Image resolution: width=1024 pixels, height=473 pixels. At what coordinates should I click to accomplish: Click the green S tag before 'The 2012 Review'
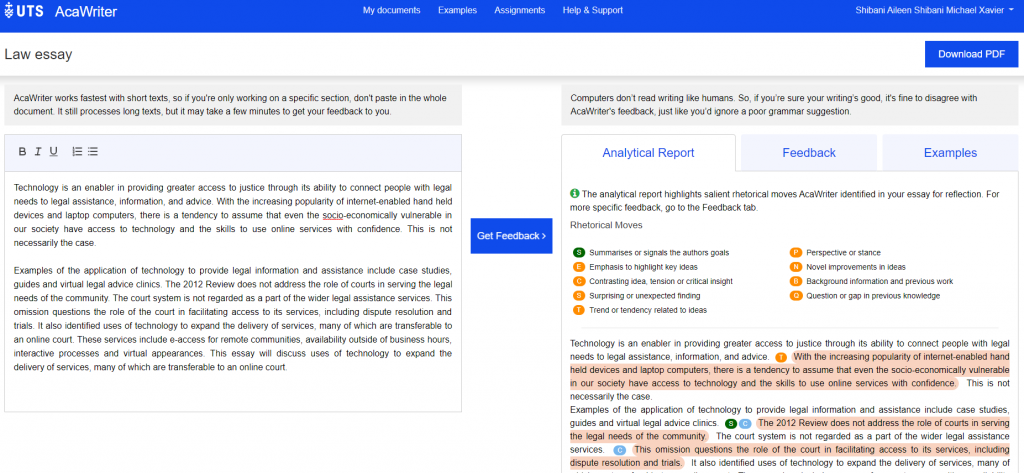pos(731,423)
